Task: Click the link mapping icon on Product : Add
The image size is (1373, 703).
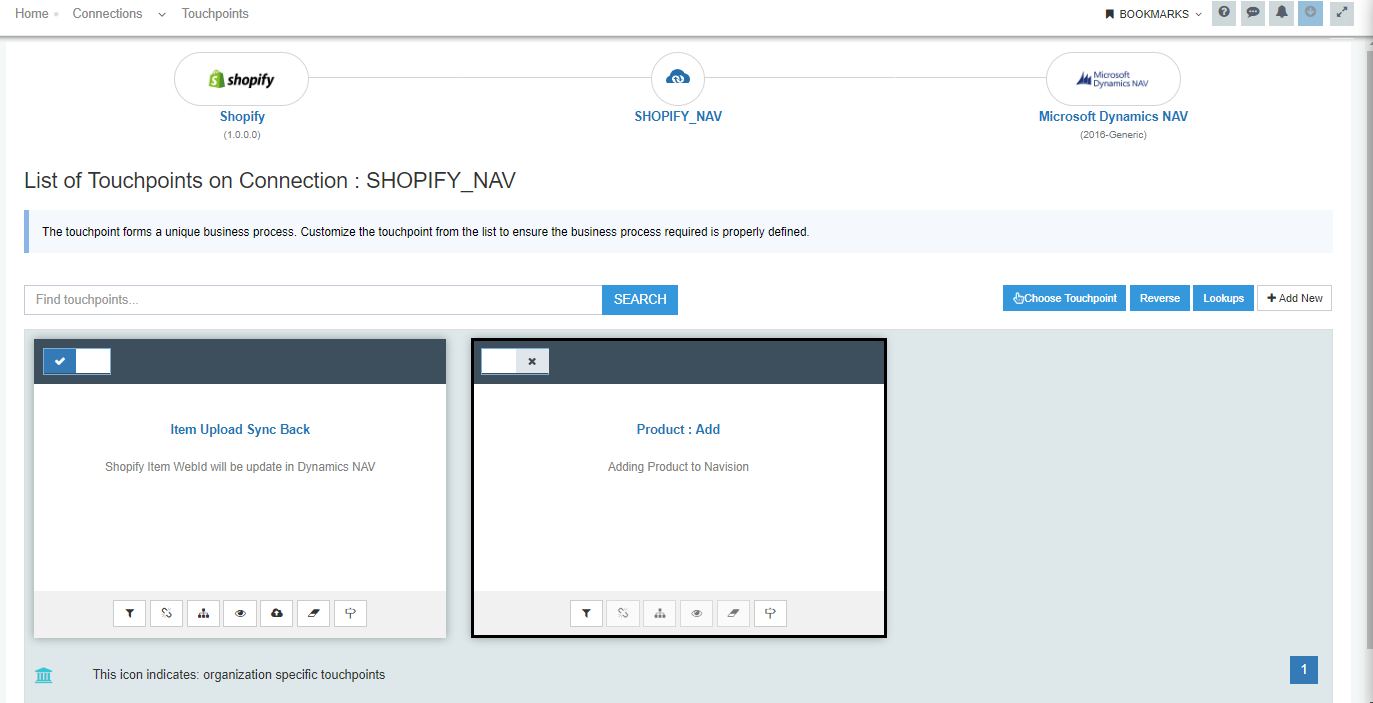Action: pyautogui.click(x=622, y=613)
